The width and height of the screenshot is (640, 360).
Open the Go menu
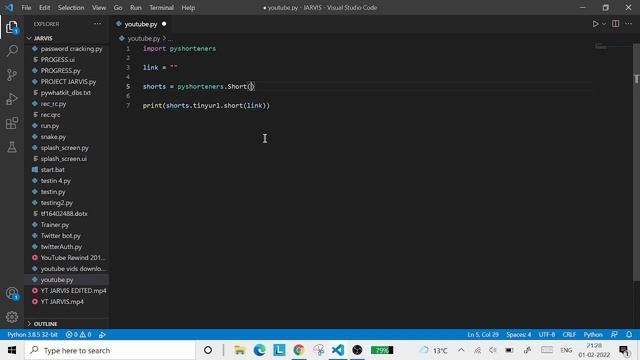click(x=118, y=8)
